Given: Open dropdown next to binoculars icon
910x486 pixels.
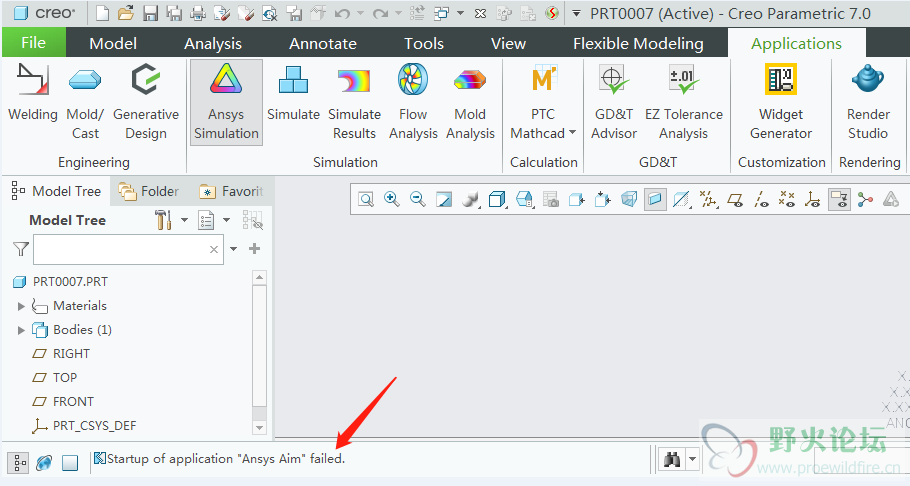Looking at the screenshot, I should [x=692, y=460].
